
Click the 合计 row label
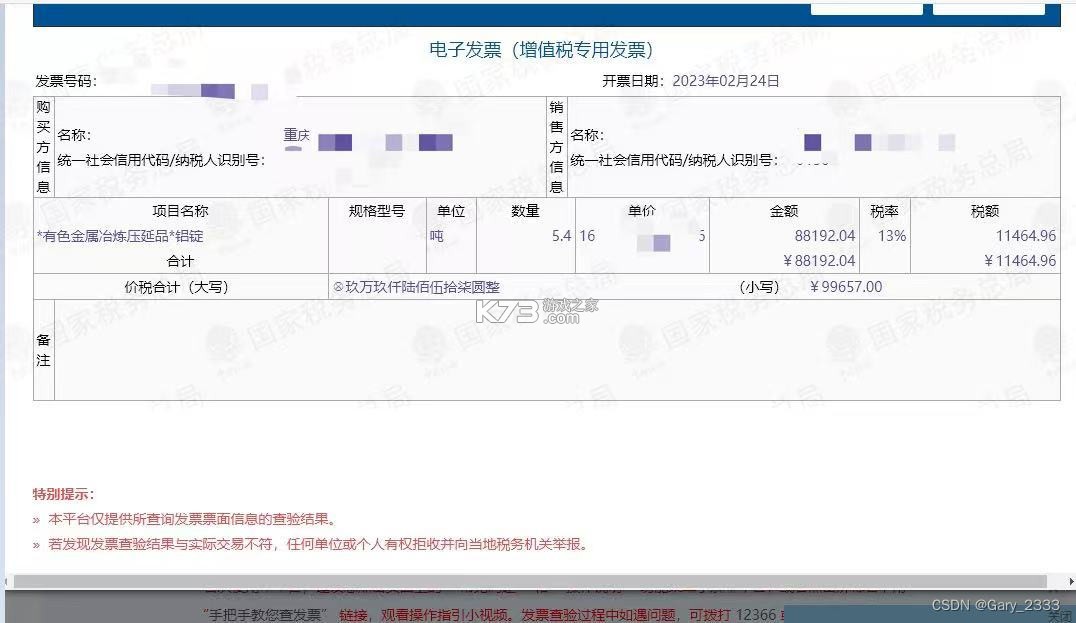180,261
